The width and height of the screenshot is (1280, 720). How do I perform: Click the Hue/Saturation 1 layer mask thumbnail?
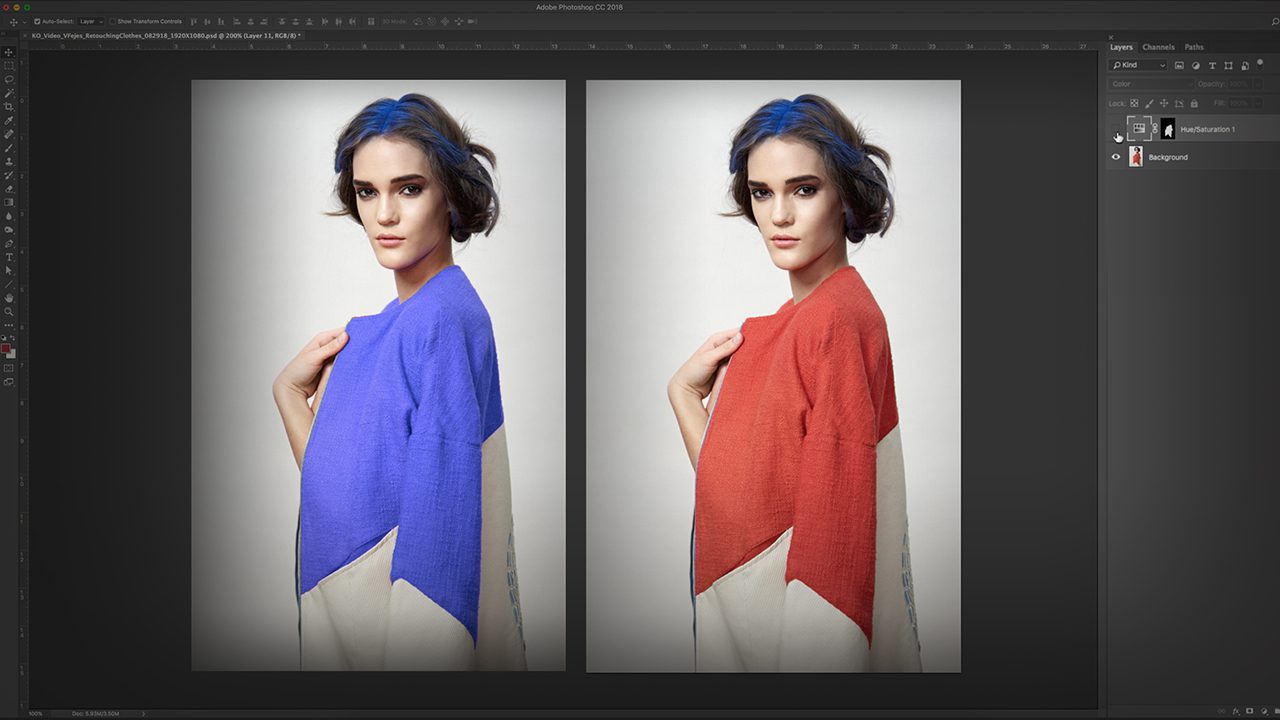(x=1168, y=128)
